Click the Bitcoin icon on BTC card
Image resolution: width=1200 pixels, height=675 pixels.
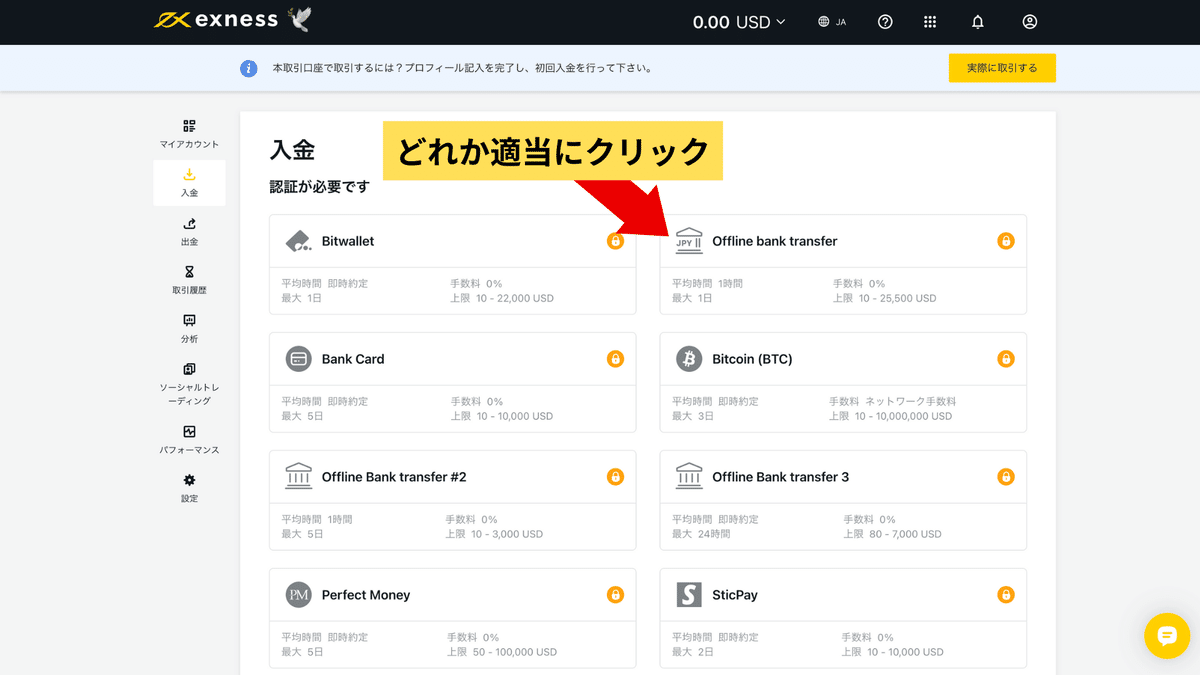pos(688,358)
